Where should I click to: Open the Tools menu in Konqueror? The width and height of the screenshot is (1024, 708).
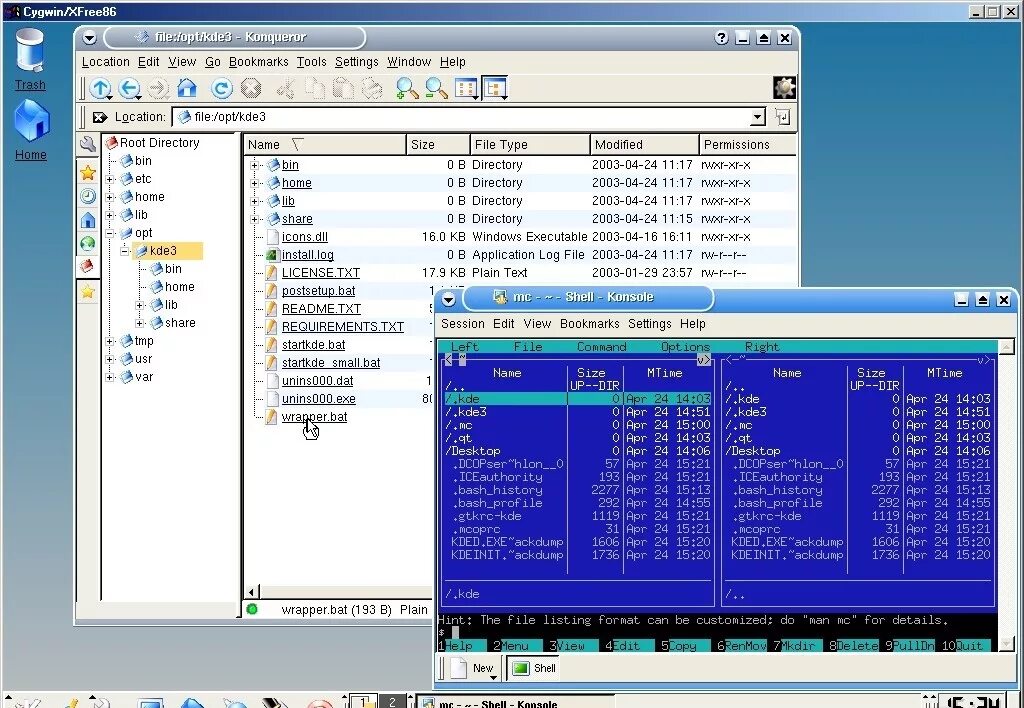[x=312, y=61]
